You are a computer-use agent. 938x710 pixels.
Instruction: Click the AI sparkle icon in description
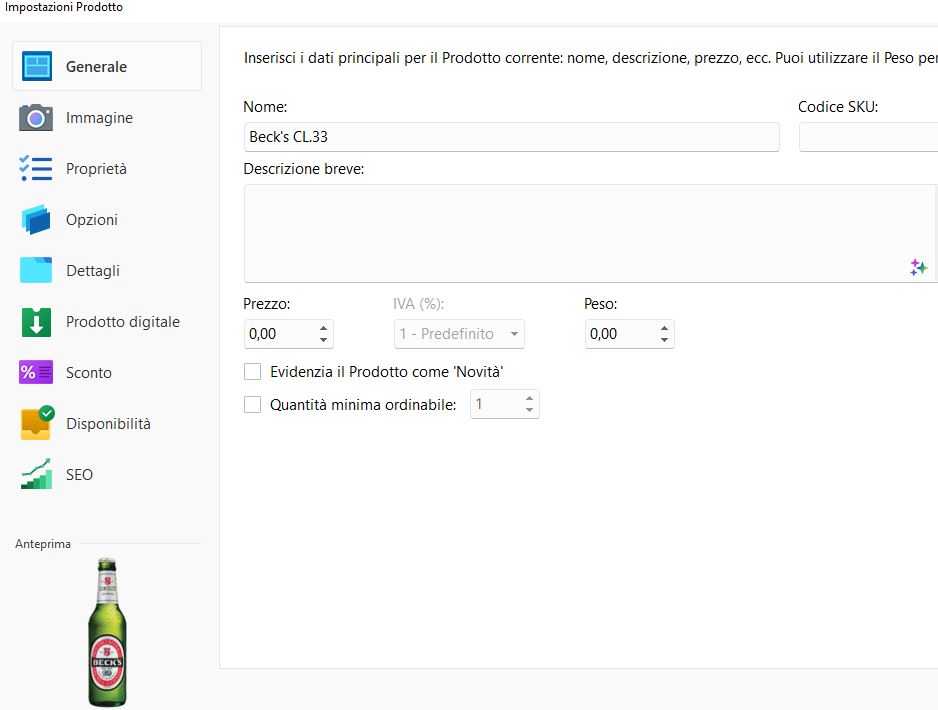918,267
